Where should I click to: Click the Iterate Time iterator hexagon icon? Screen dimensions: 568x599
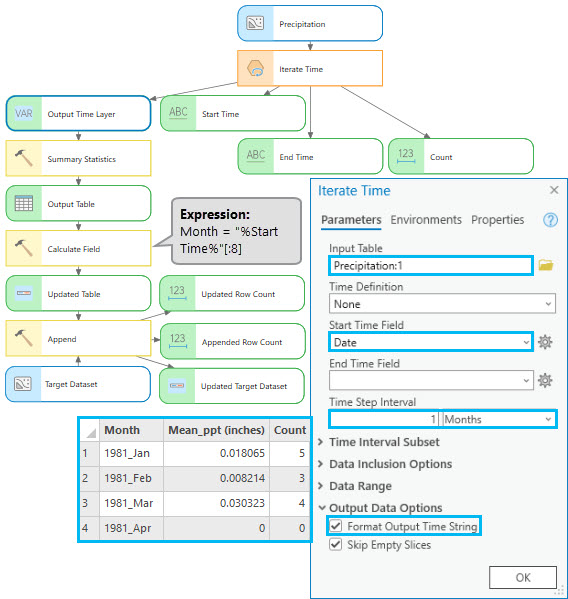[x=255, y=68]
